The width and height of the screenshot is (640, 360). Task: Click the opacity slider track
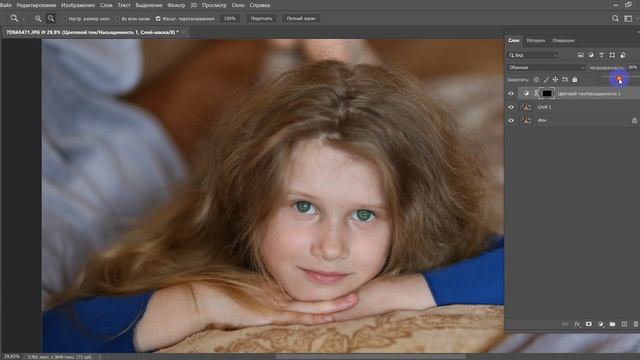tap(619, 77)
